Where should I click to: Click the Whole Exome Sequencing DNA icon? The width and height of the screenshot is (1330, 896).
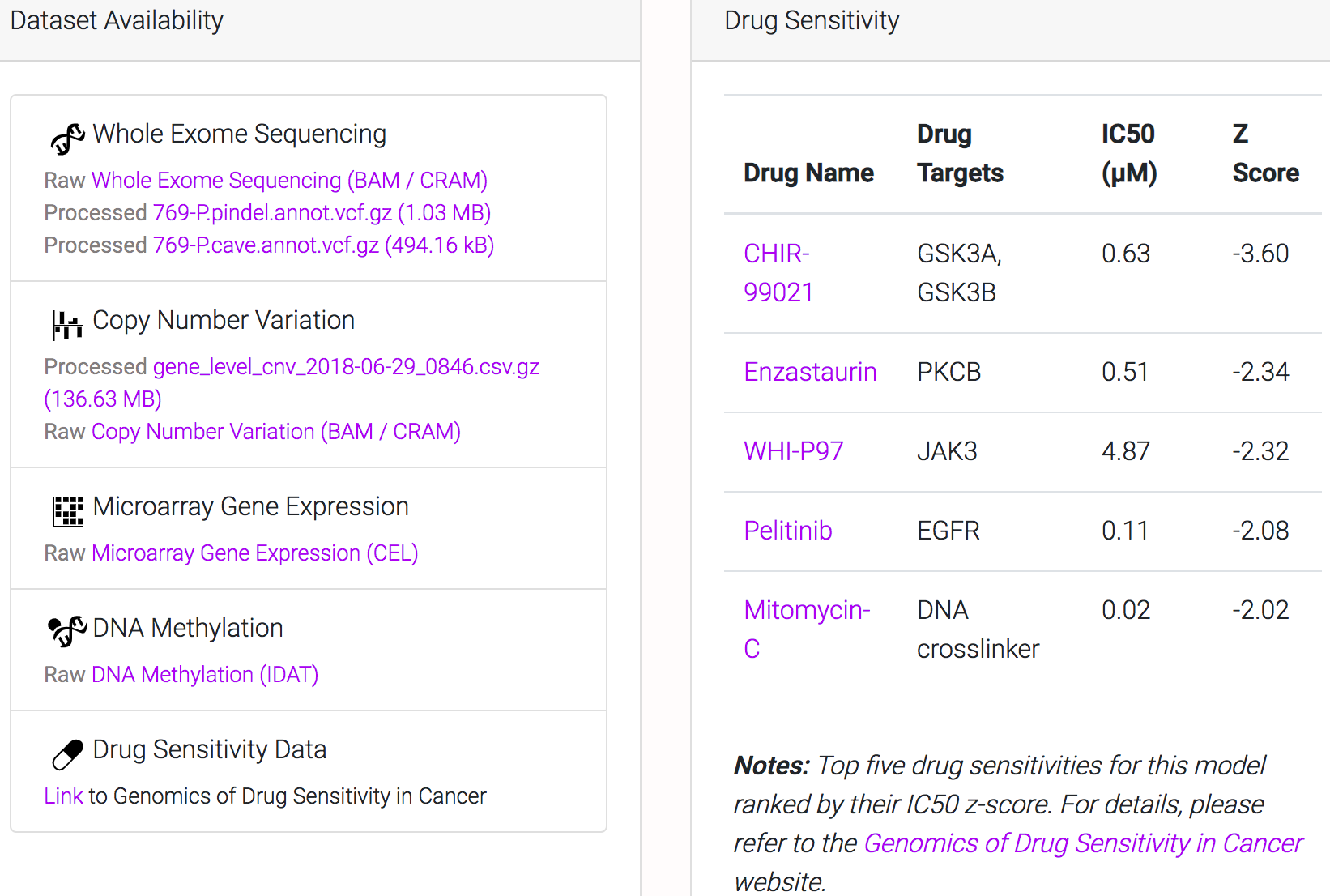pos(67,139)
